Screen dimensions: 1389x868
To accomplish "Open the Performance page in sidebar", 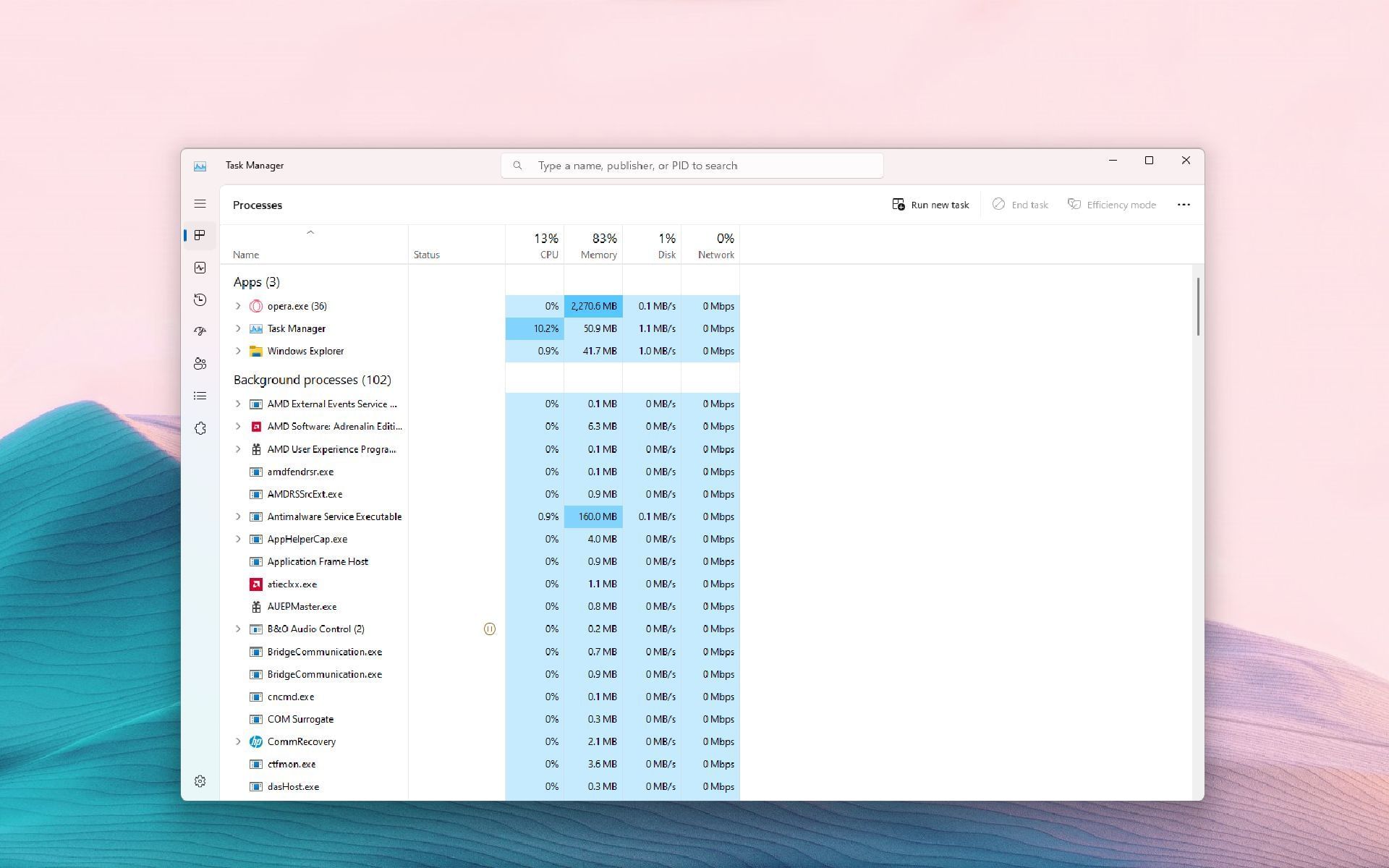I will tap(200, 268).
